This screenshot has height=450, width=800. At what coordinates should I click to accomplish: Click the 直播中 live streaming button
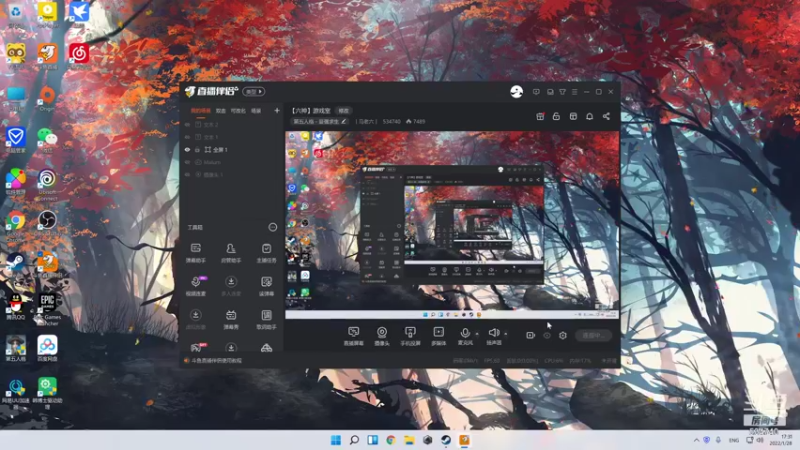pyautogui.click(x=593, y=335)
